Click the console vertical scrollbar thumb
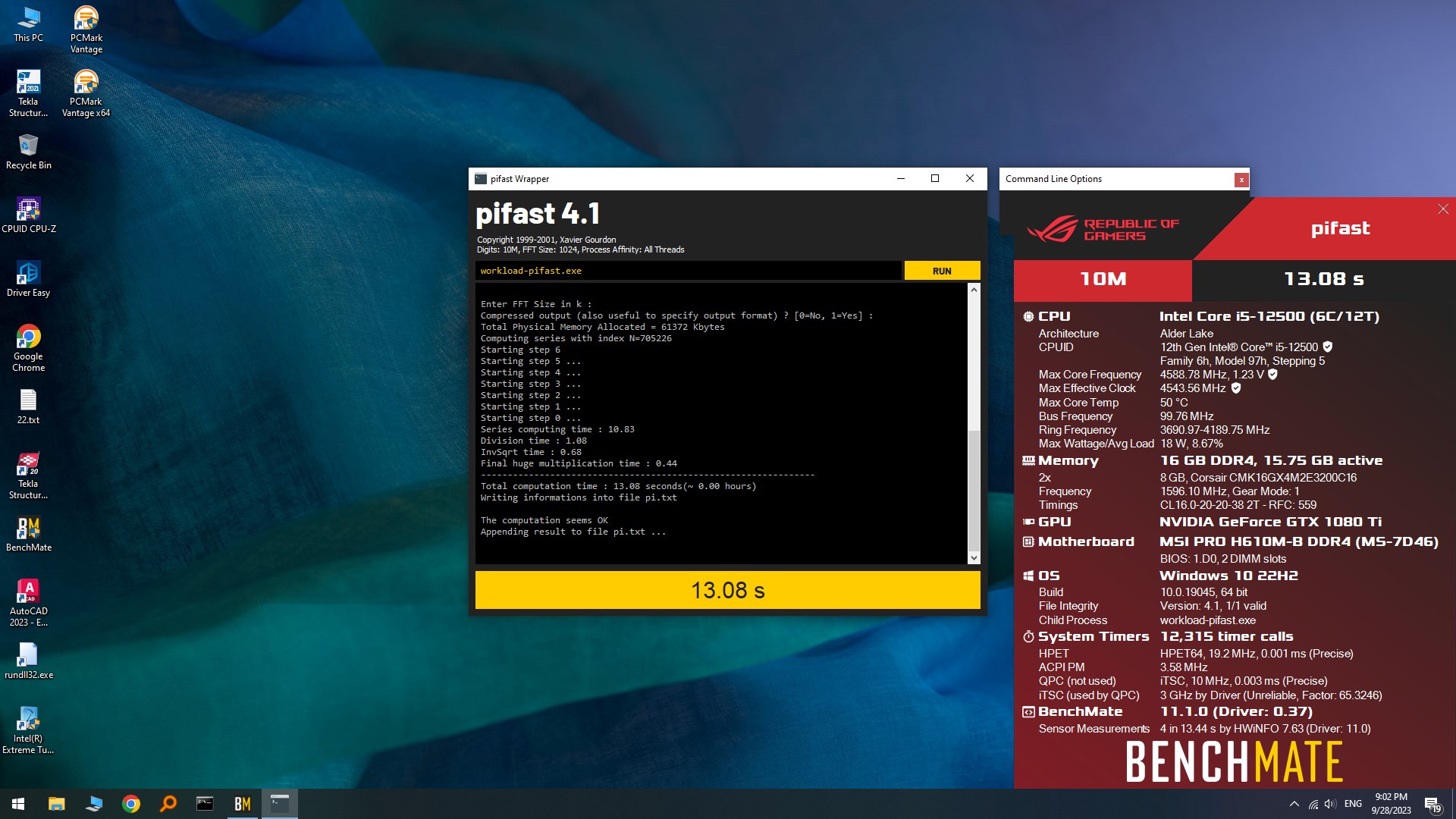Viewport: 1456px width, 819px height. pyautogui.click(x=974, y=490)
